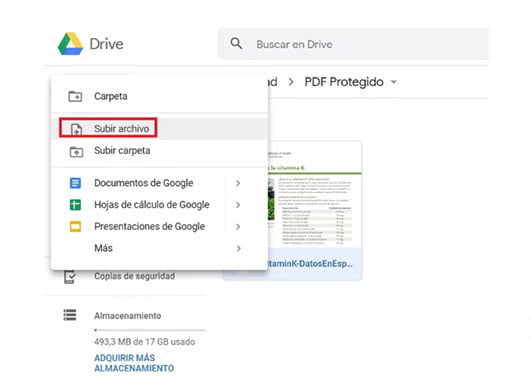The height and width of the screenshot is (381, 531).
Task: Expand Hojas de cálculo submenu arrow
Action: coord(238,205)
